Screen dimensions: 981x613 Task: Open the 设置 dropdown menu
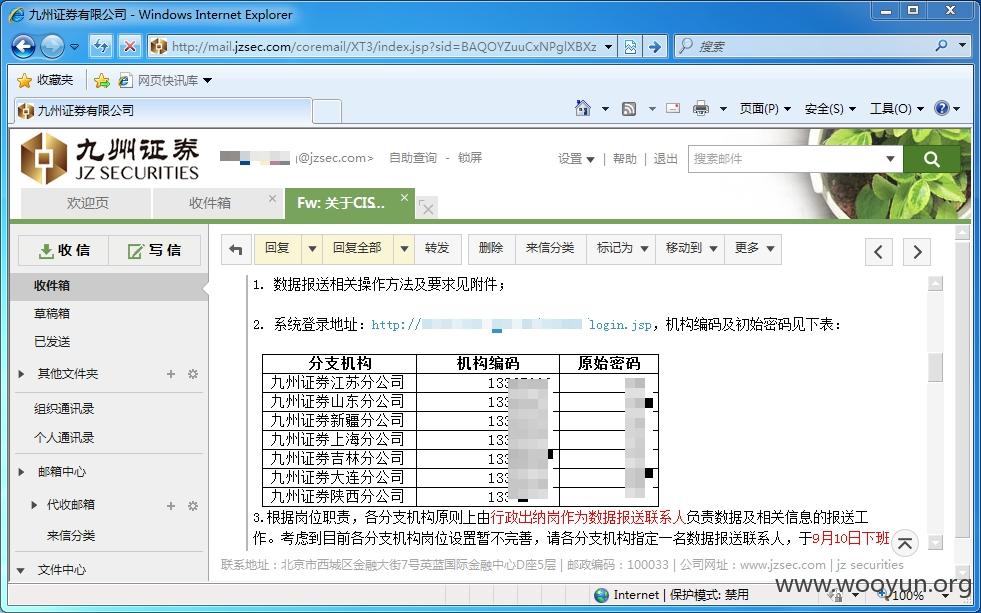(x=576, y=159)
